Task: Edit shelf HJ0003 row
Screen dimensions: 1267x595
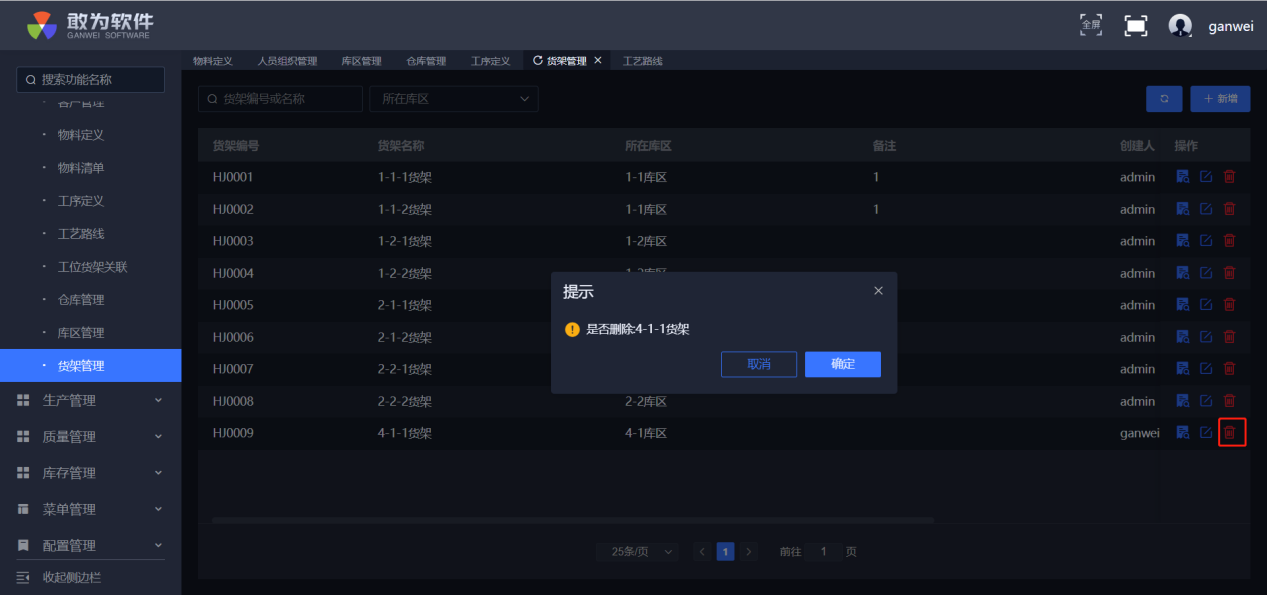Action: coord(1206,241)
